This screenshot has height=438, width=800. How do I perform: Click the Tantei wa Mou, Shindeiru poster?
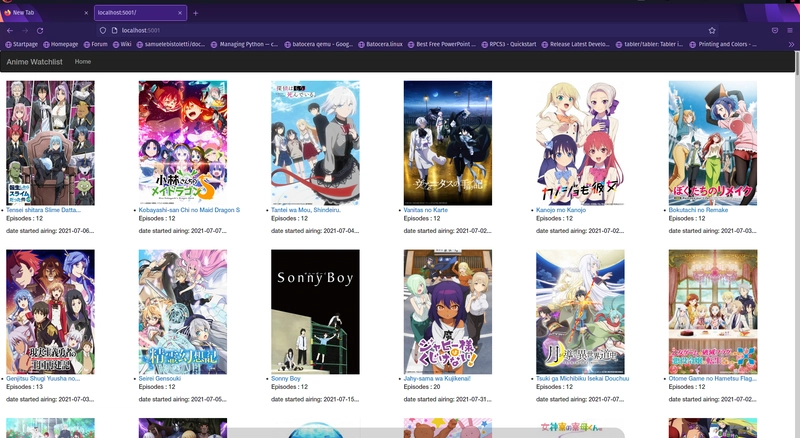[315, 143]
